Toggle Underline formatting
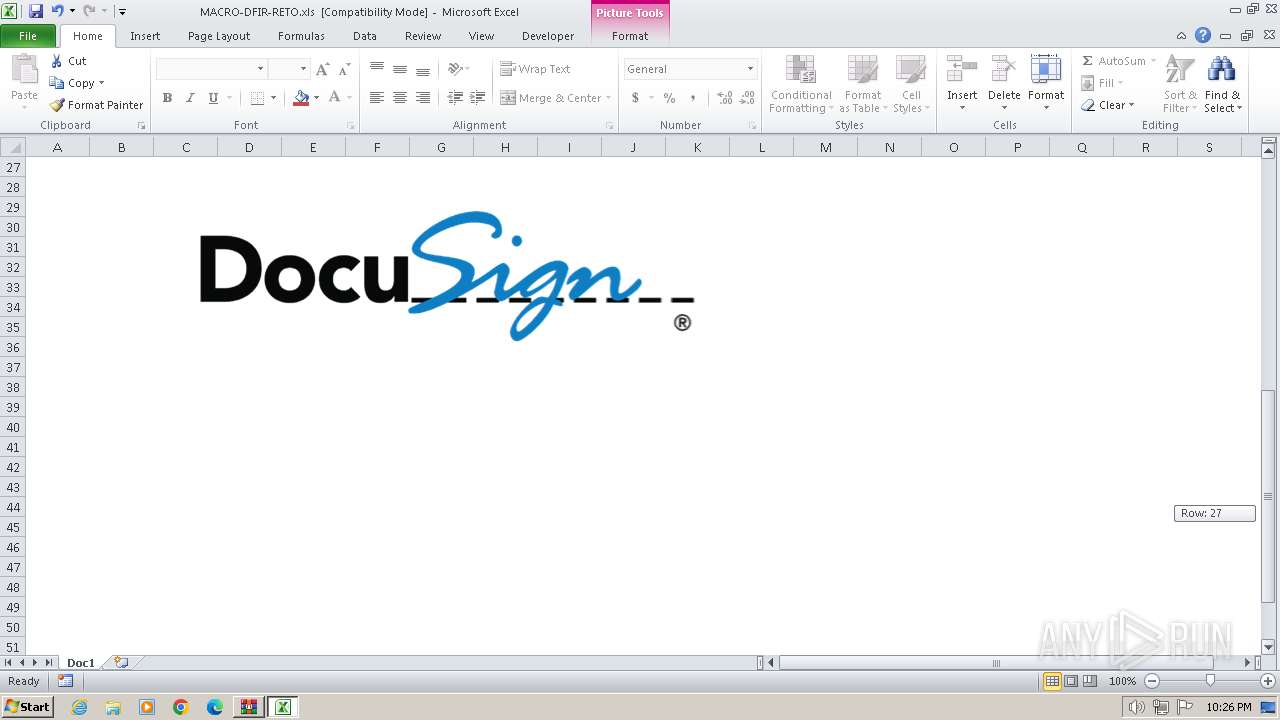Image resolution: width=1280 pixels, height=720 pixels. point(213,98)
